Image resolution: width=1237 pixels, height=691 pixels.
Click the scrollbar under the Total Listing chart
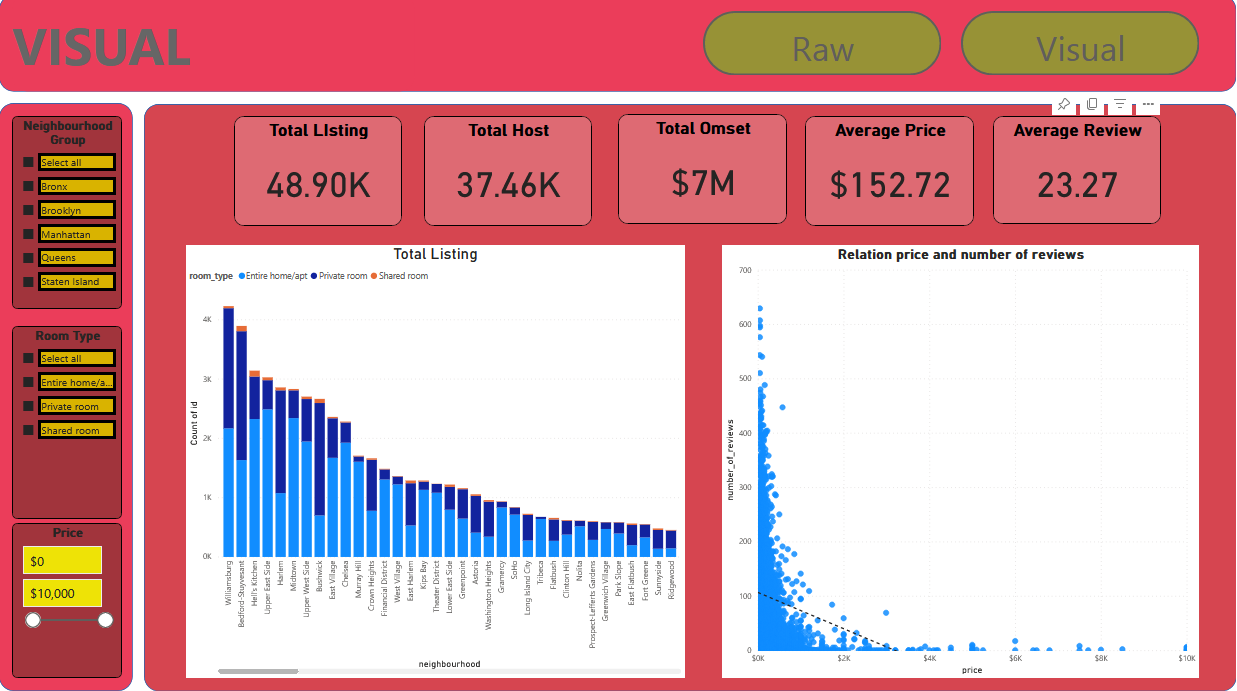click(x=258, y=670)
